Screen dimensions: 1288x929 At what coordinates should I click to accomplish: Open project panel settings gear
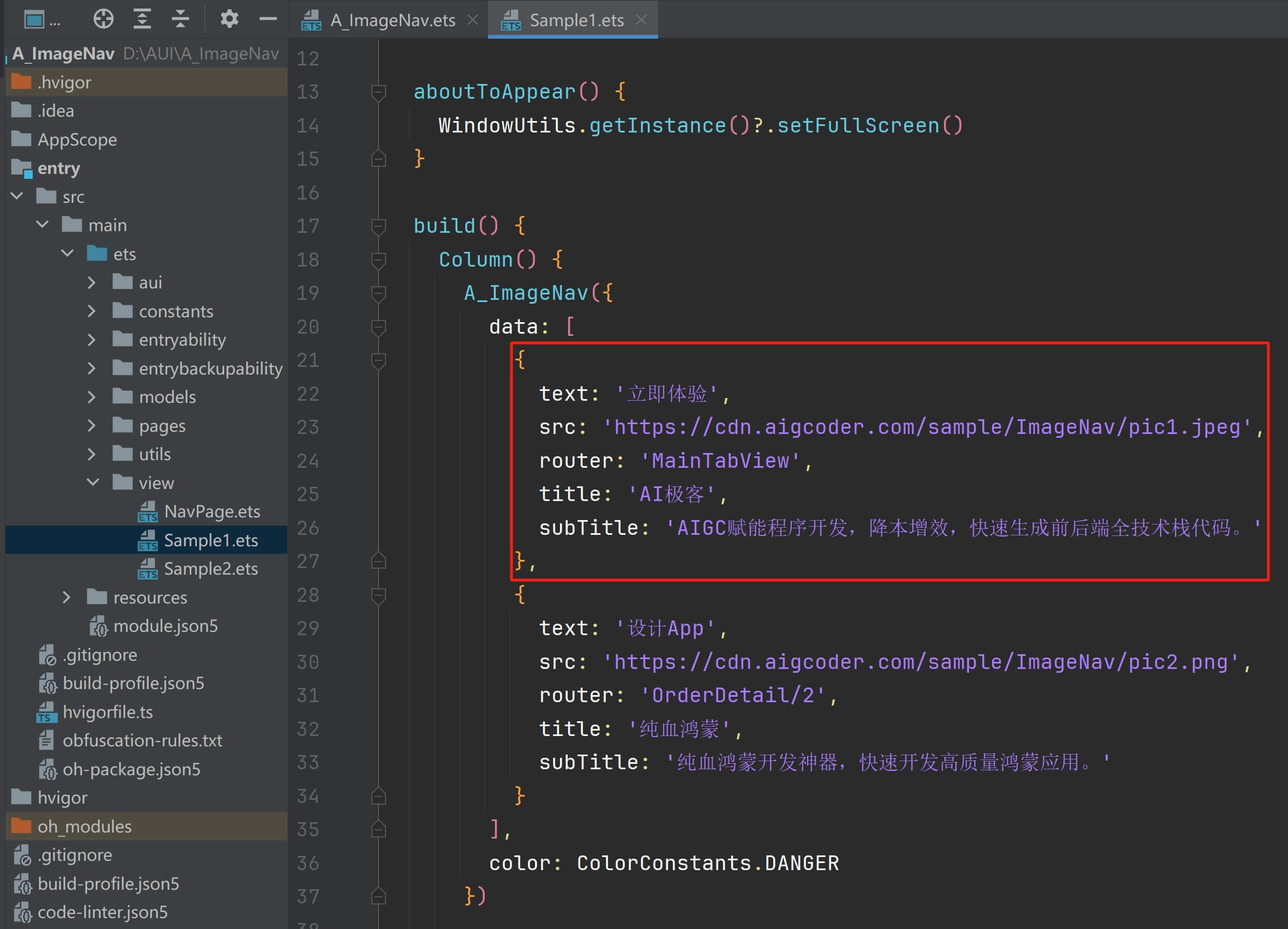(229, 19)
